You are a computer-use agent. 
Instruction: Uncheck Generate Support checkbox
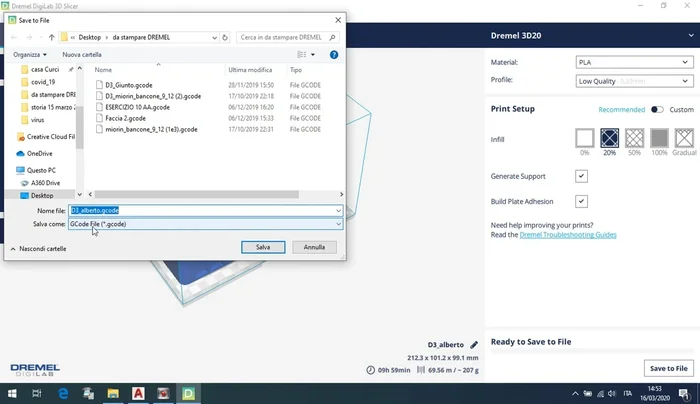581,176
